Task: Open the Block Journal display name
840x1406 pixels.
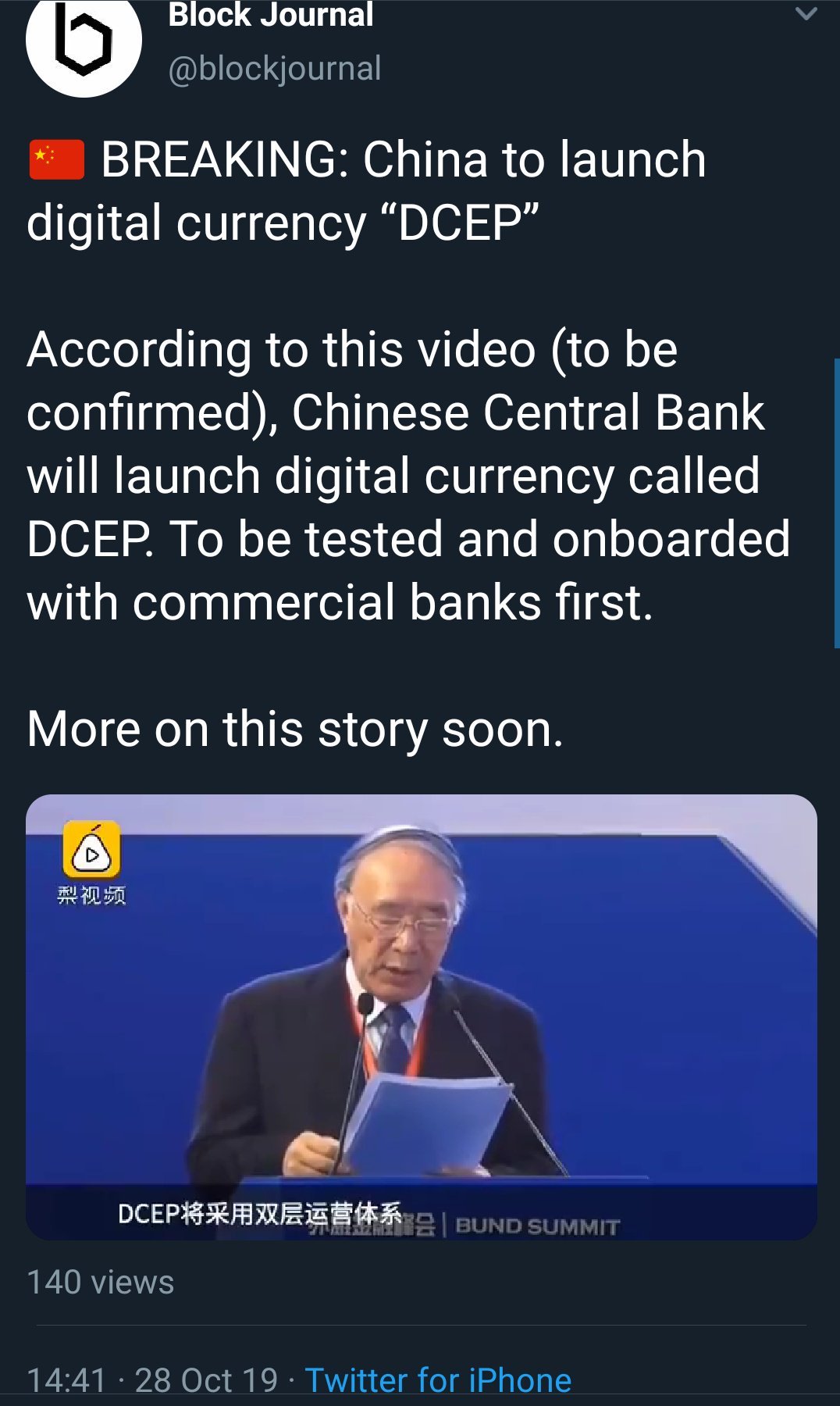Action: pyautogui.click(x=271, y=15)
